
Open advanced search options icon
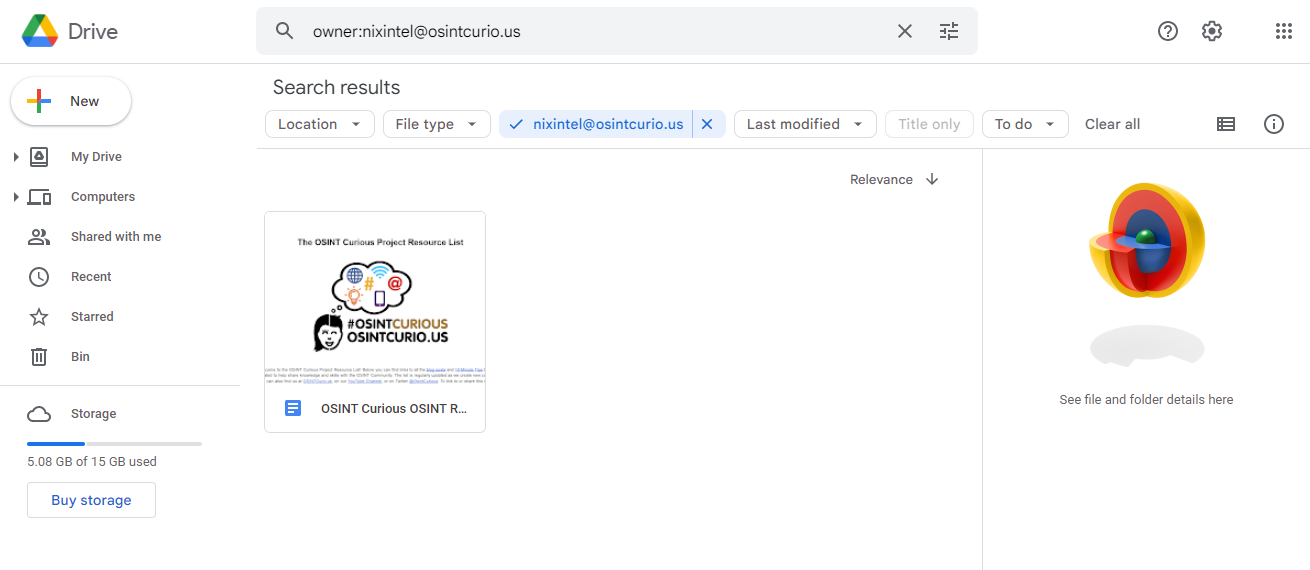pos(949,31)
